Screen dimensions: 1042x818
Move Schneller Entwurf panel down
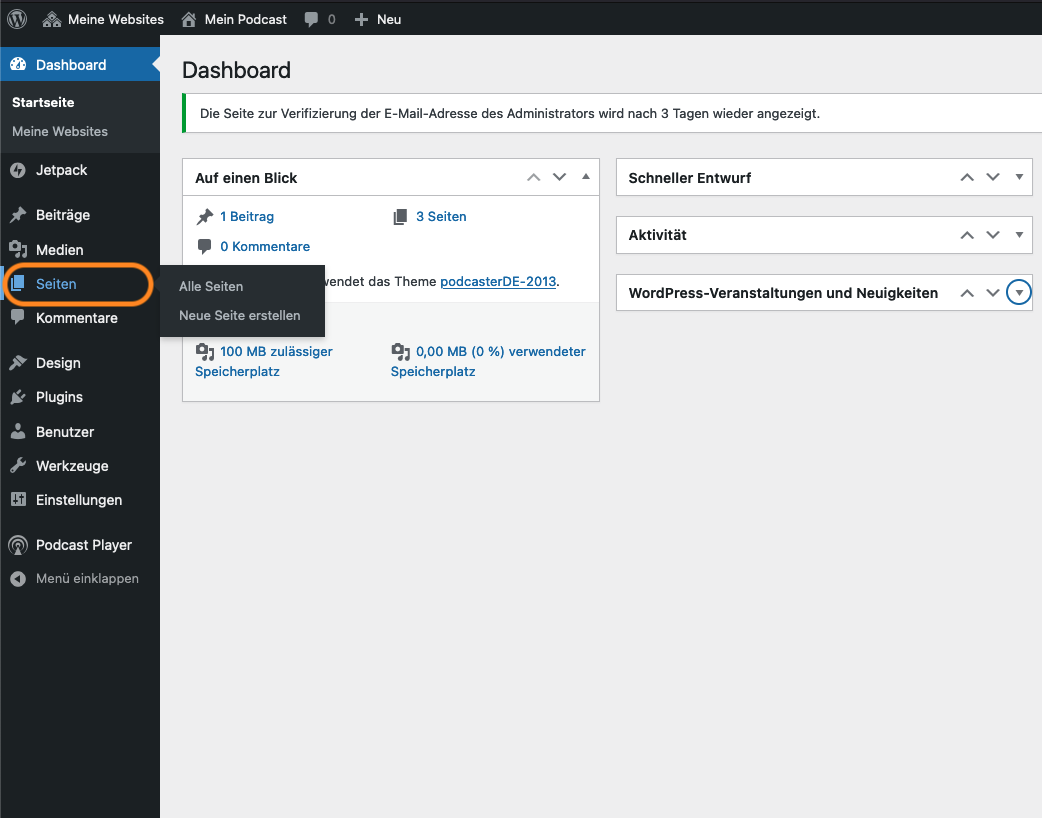(993, 177)
